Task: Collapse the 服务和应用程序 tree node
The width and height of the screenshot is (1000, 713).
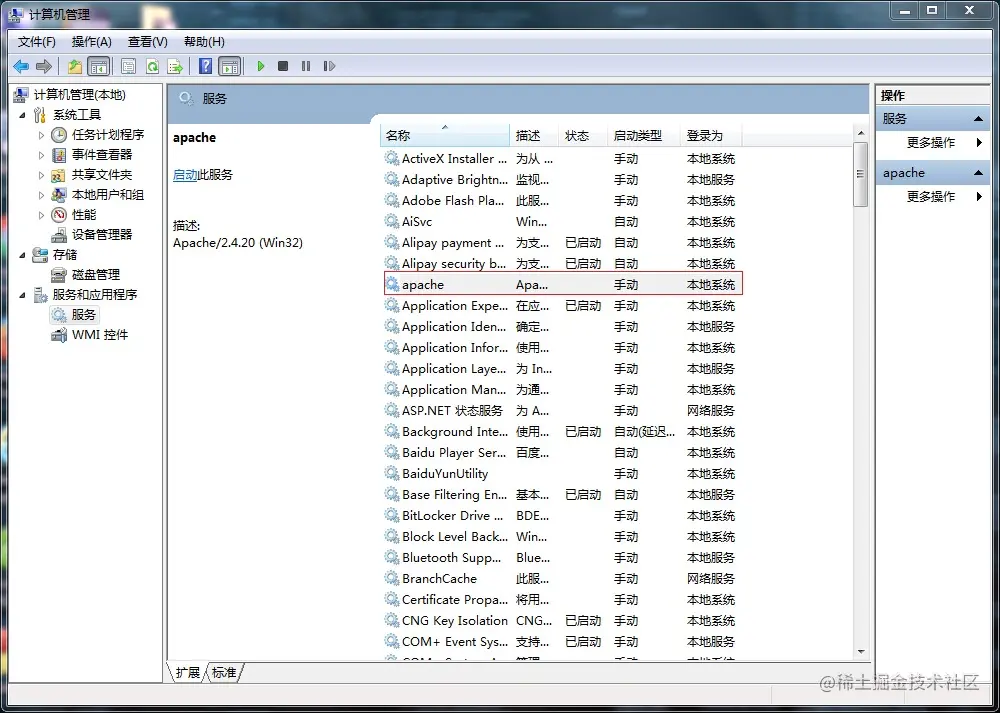Action: [22, 295]
